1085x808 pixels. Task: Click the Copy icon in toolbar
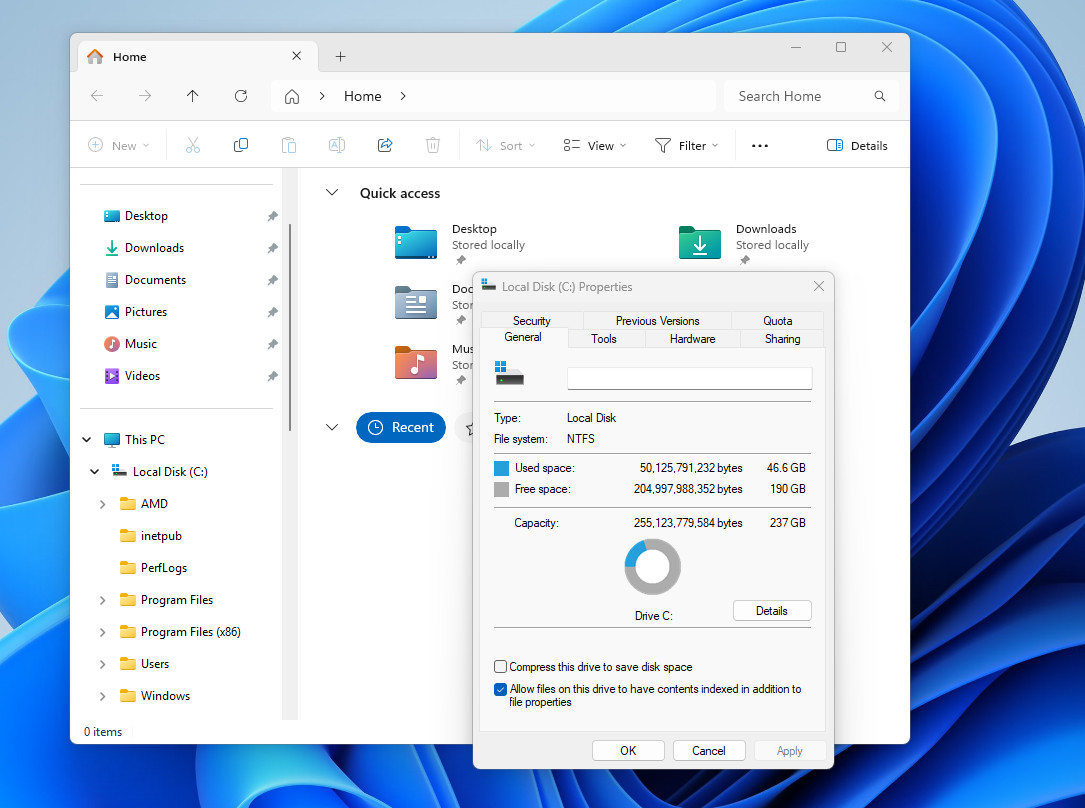click(241, 145)
